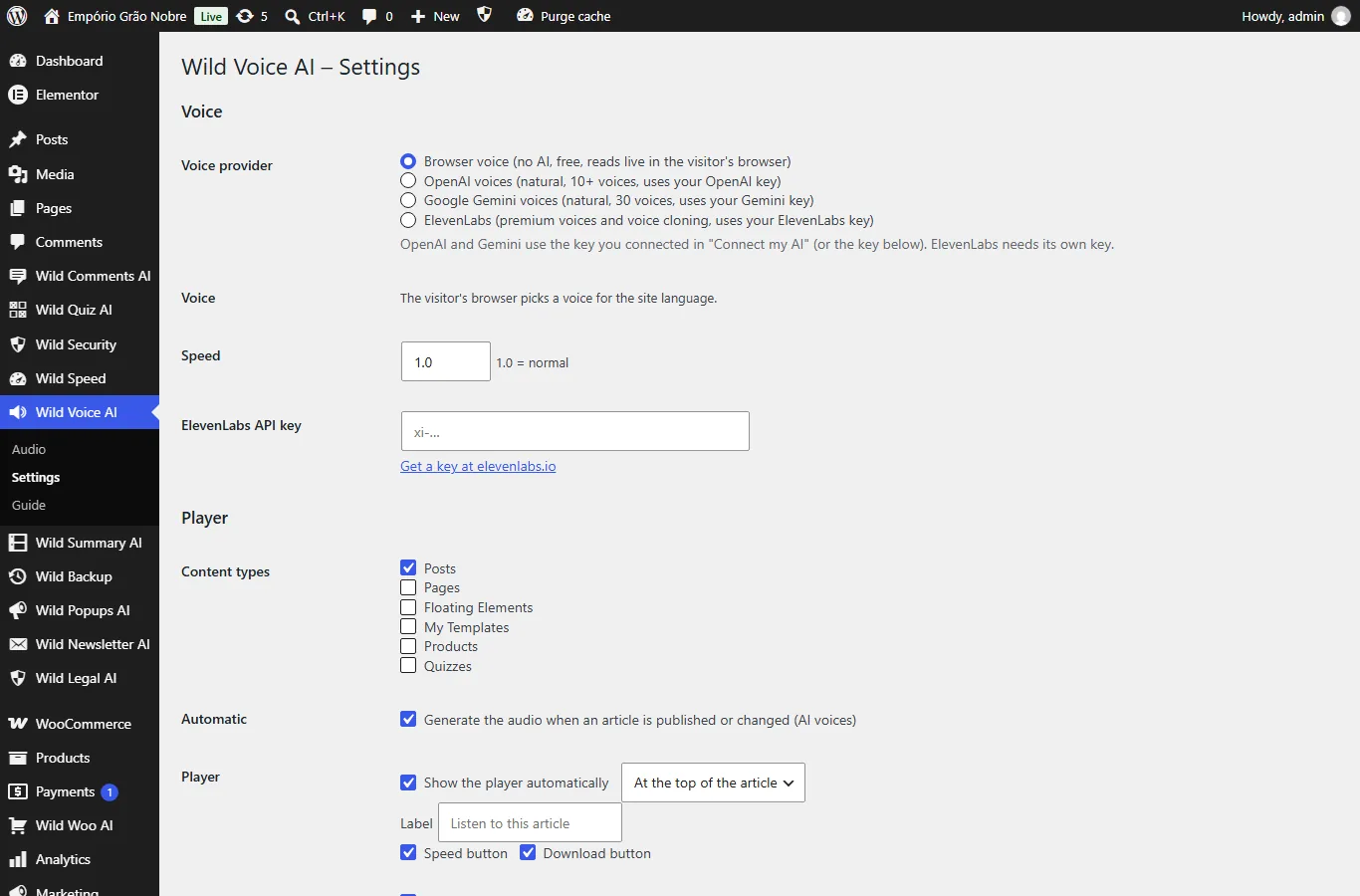Toggle automatic audio generation checkbox

(408, 719)
